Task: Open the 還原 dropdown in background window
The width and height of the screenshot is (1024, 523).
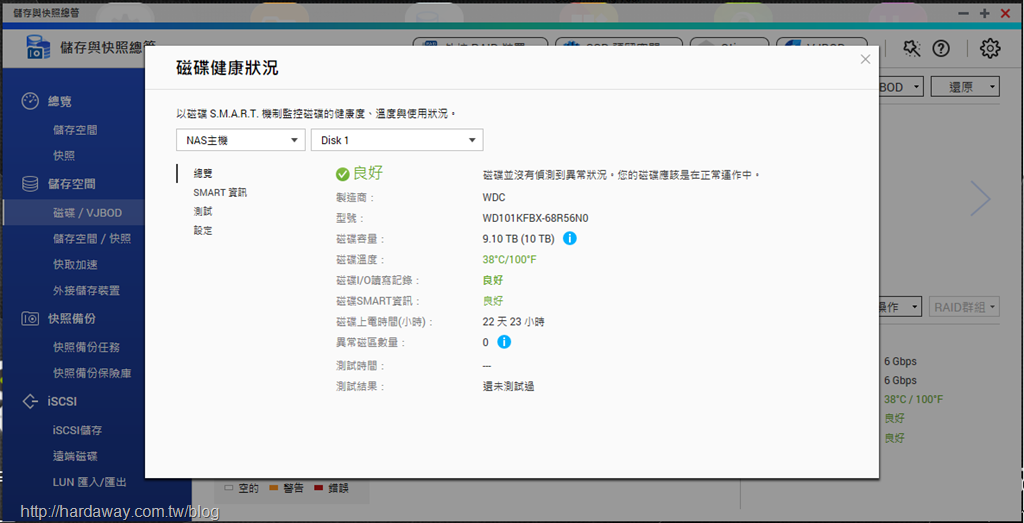Action: (x=965, y=87)
